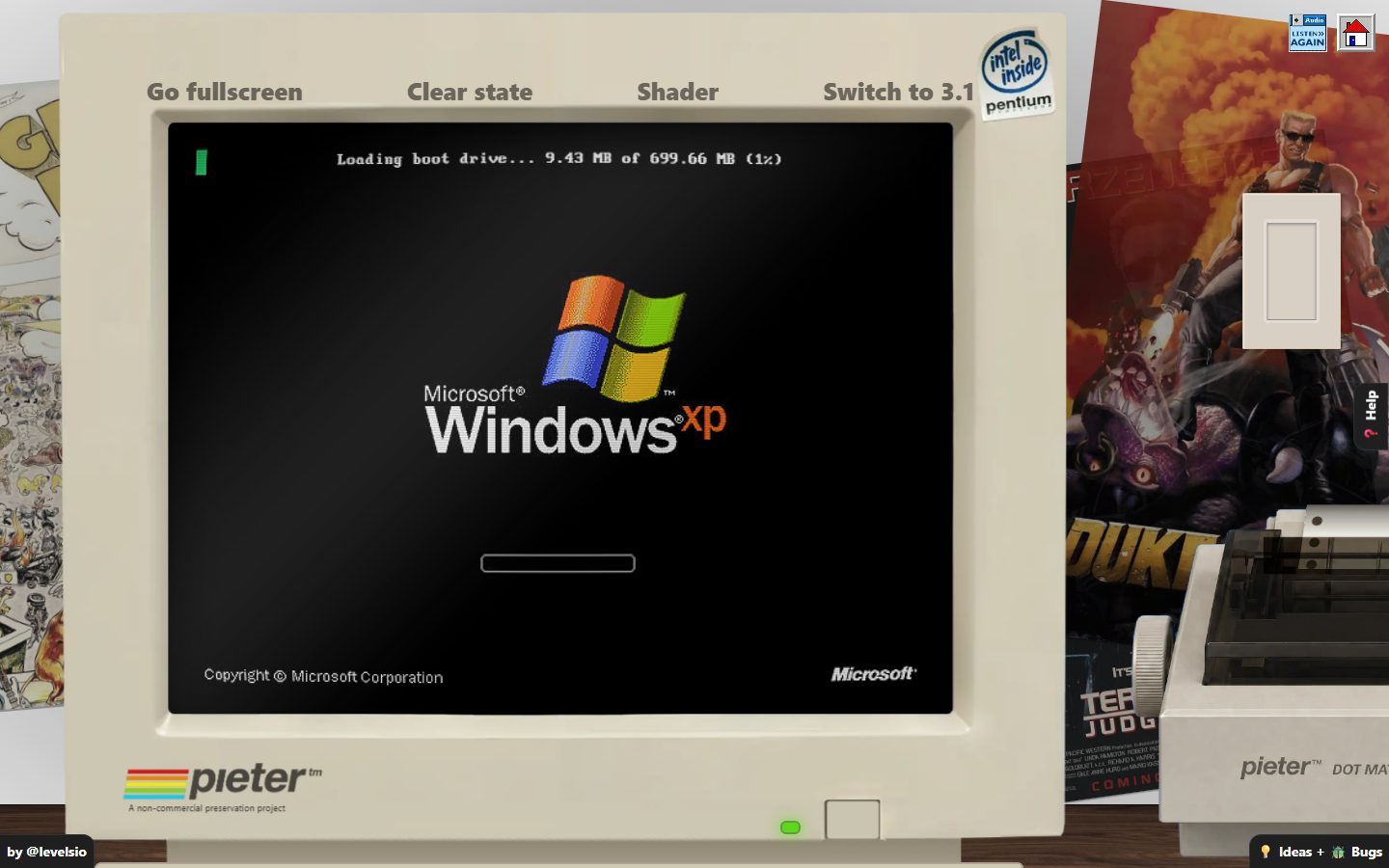Switch to 3.1 version
1389x868 pixels.
pyautogui.click(x=898, y=92)
